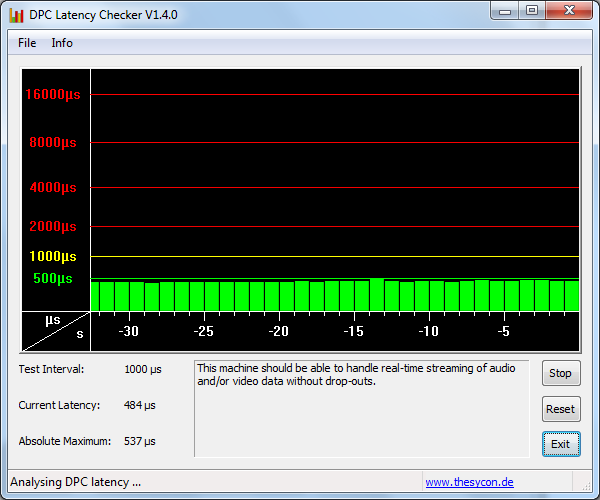Viewport: 600px width, 500px height.
Task: Click the 16000µs red axis label
Action: (52, 95)
